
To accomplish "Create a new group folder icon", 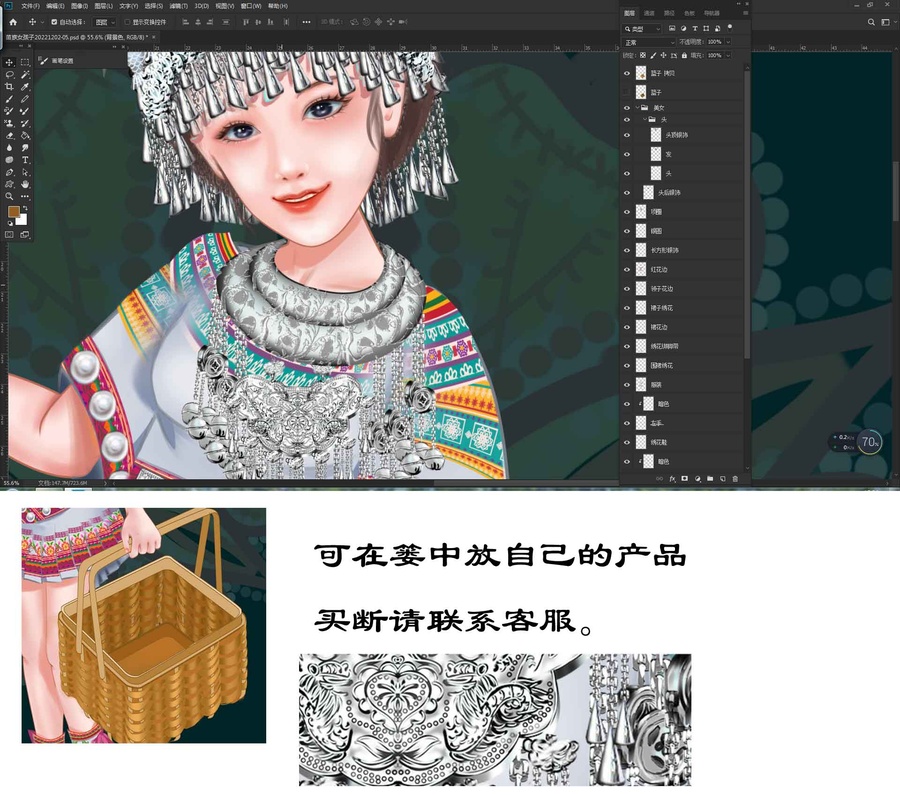I will [x=710, y=479].
